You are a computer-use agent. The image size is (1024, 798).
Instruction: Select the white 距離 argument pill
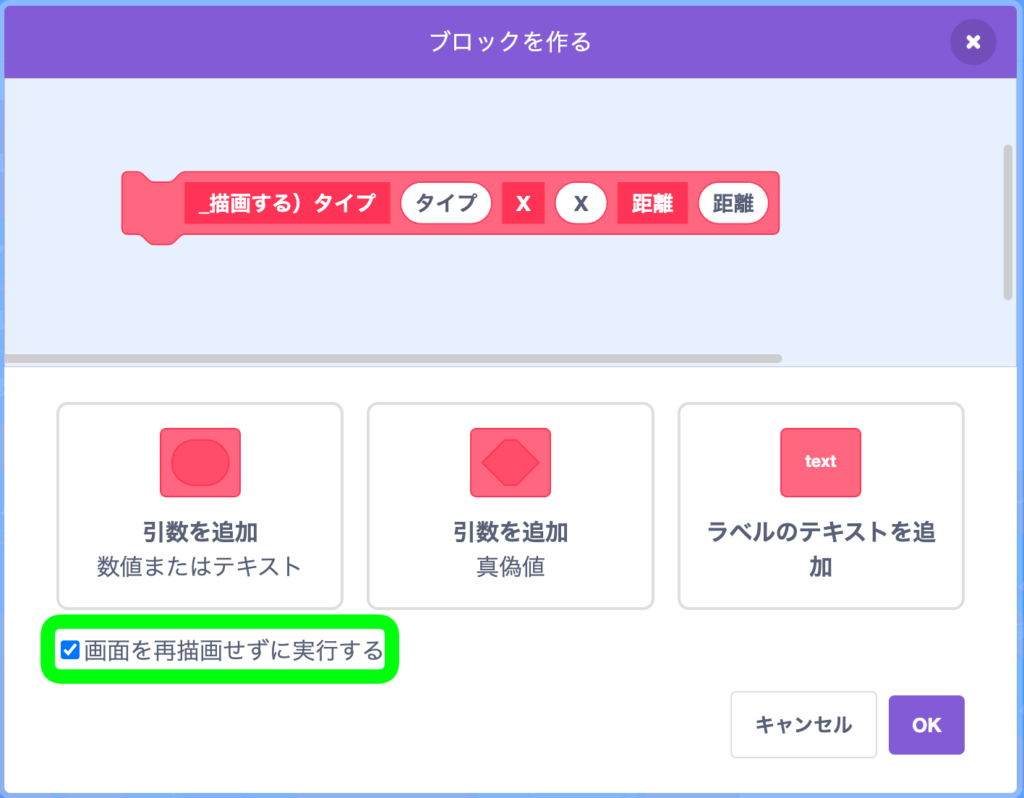(733, 203)
